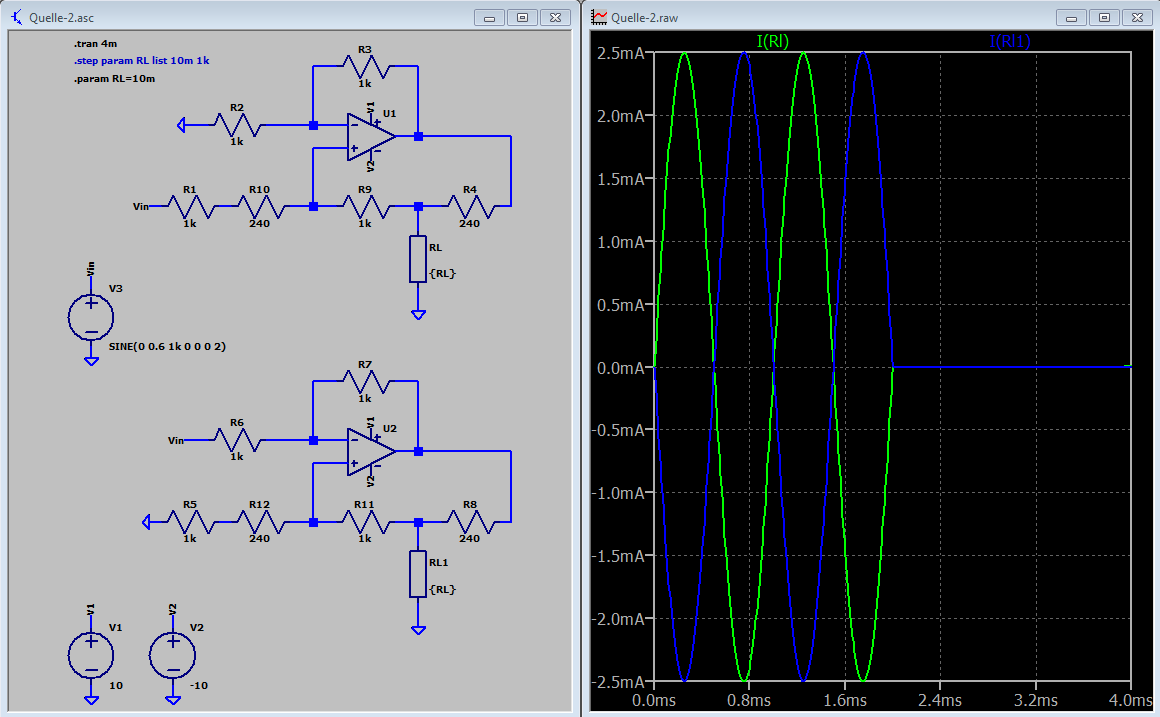Click the {RL} value next to RL
The width and height of the screenshot is (1160, 717).
pos(442,273)
